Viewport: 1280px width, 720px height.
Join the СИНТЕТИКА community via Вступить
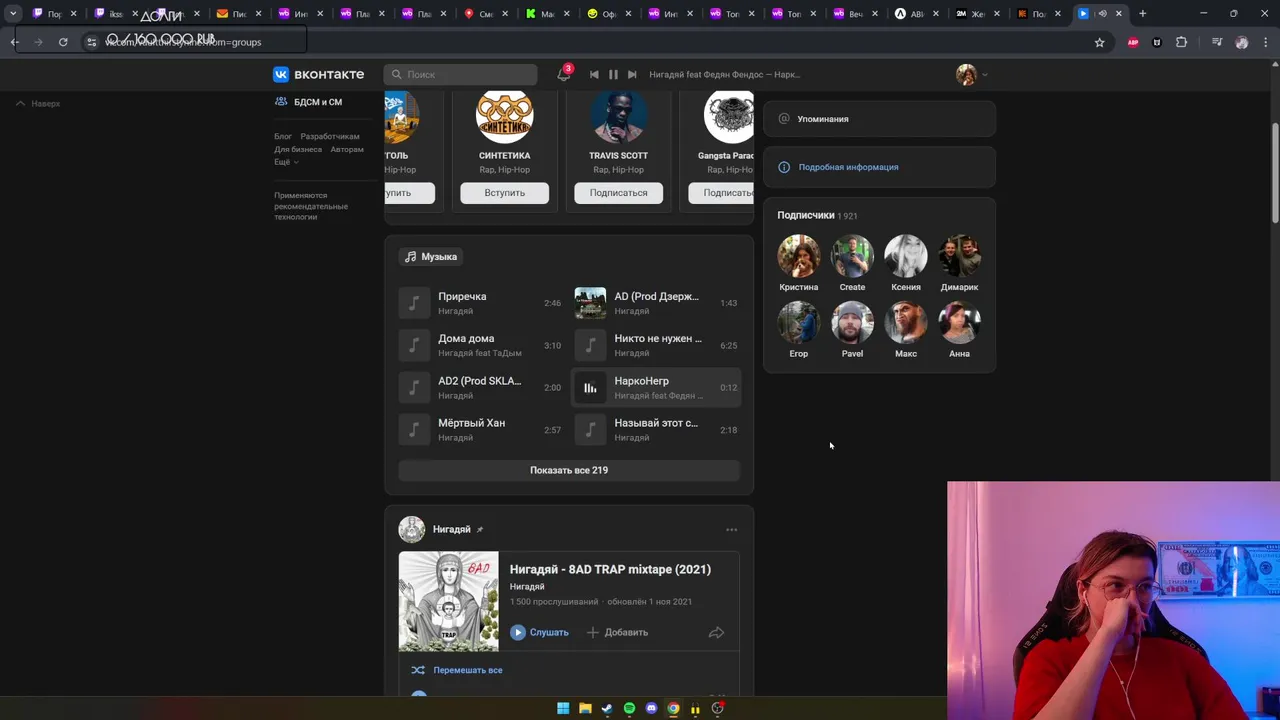coord(504,193)
